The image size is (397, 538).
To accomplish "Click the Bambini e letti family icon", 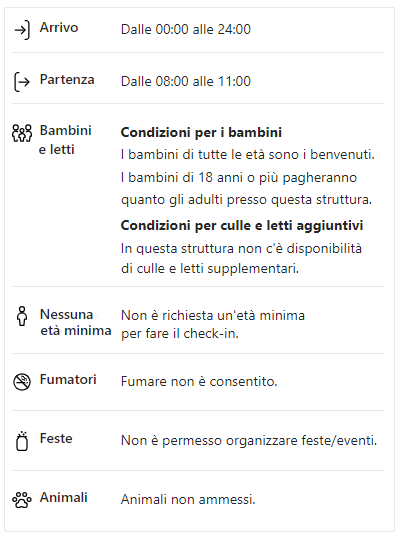I will point(22,133).
